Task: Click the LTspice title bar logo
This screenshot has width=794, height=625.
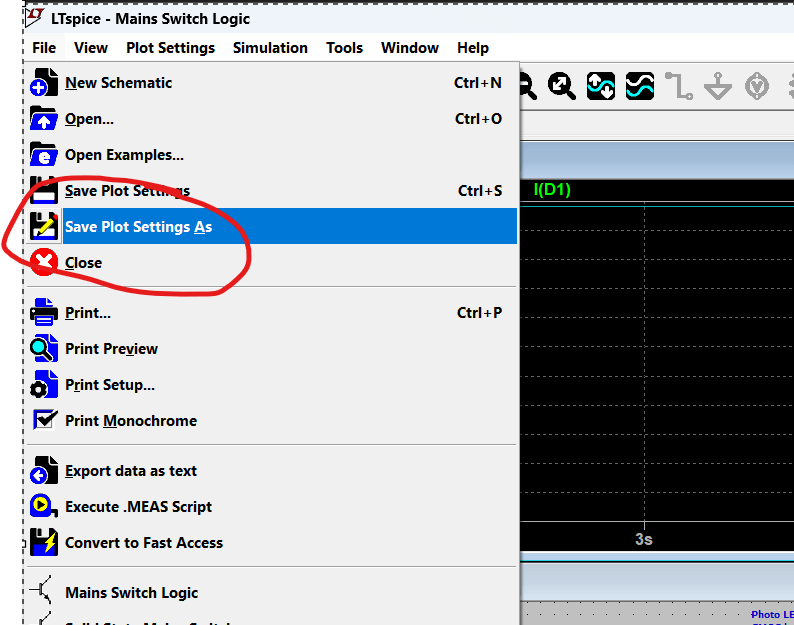Action: (34, 17)
